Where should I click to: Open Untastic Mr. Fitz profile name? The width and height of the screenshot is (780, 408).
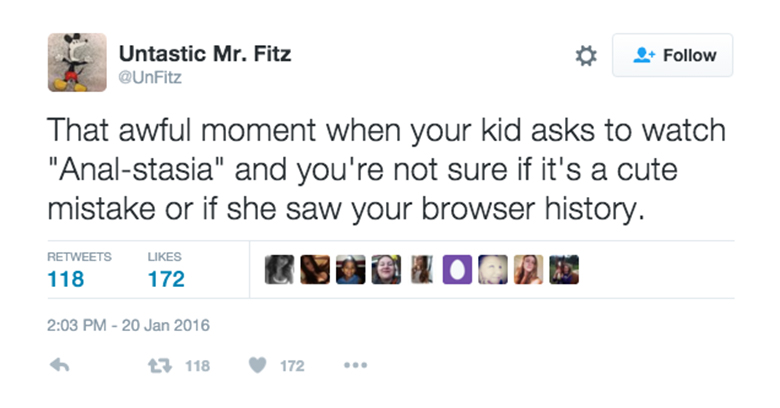204,54
